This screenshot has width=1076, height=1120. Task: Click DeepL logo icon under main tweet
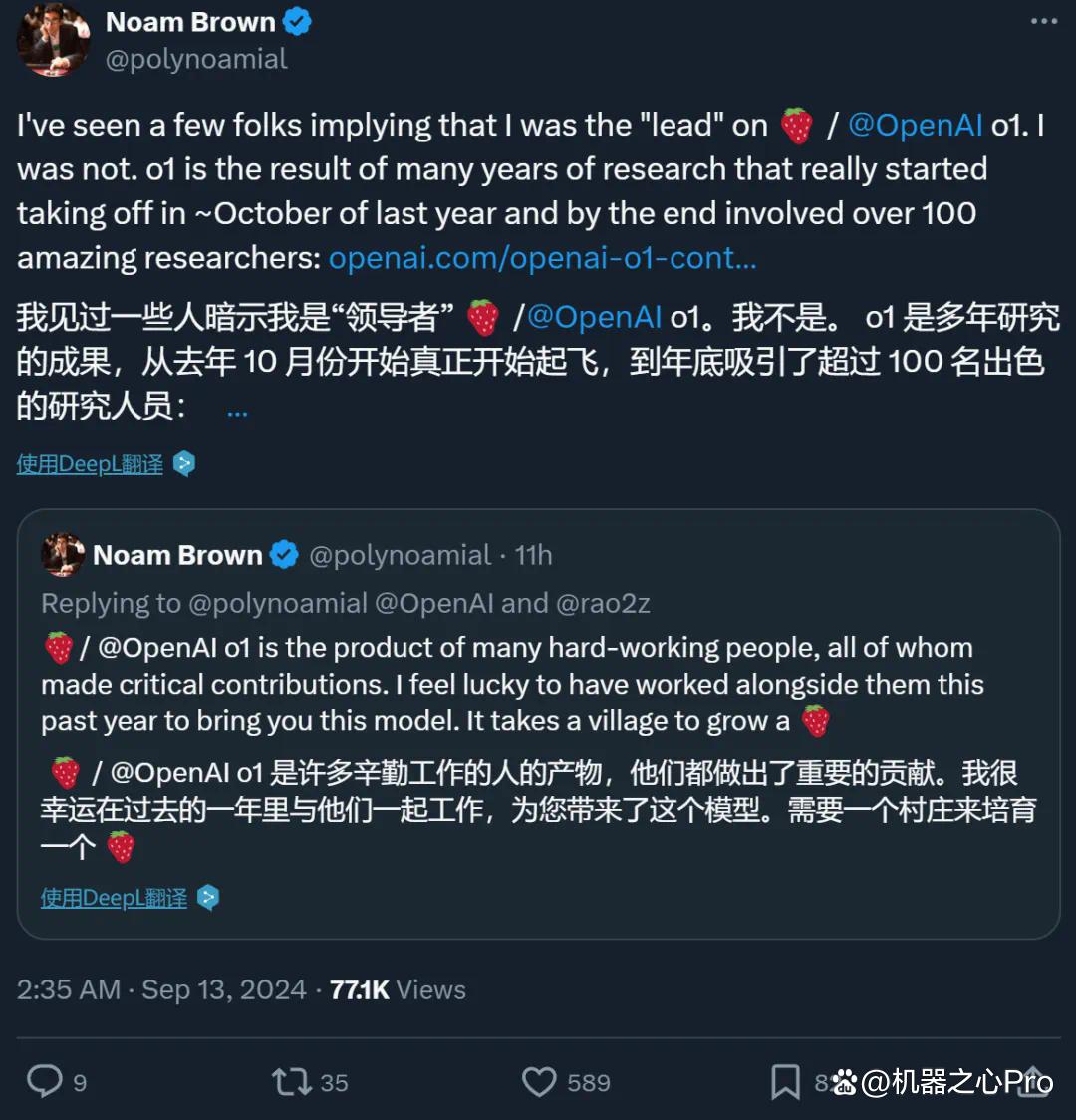point(184,464)
